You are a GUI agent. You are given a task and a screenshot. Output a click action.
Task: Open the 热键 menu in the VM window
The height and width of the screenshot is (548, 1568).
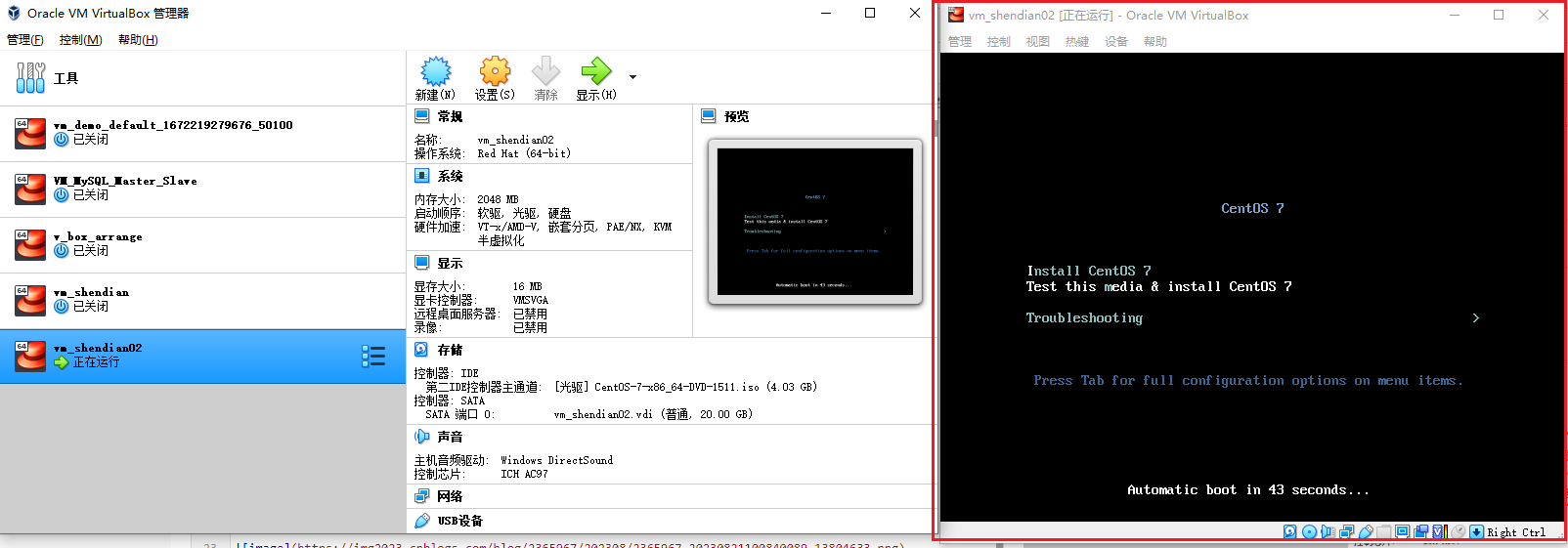coord(1077,42)
